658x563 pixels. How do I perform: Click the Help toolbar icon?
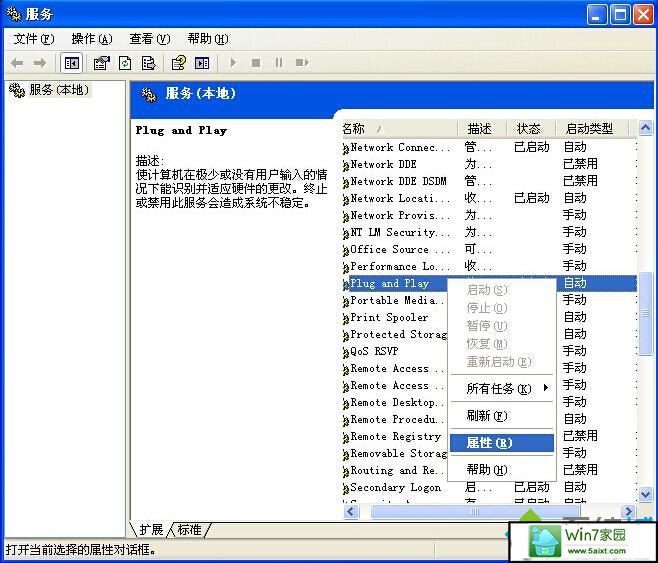(179, 63)
